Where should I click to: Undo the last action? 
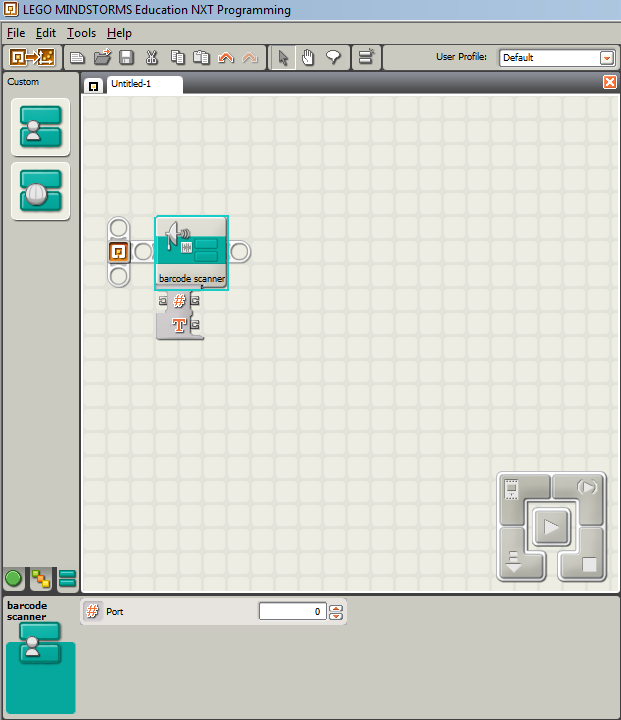pyautogui.click(x=226, y=58)
